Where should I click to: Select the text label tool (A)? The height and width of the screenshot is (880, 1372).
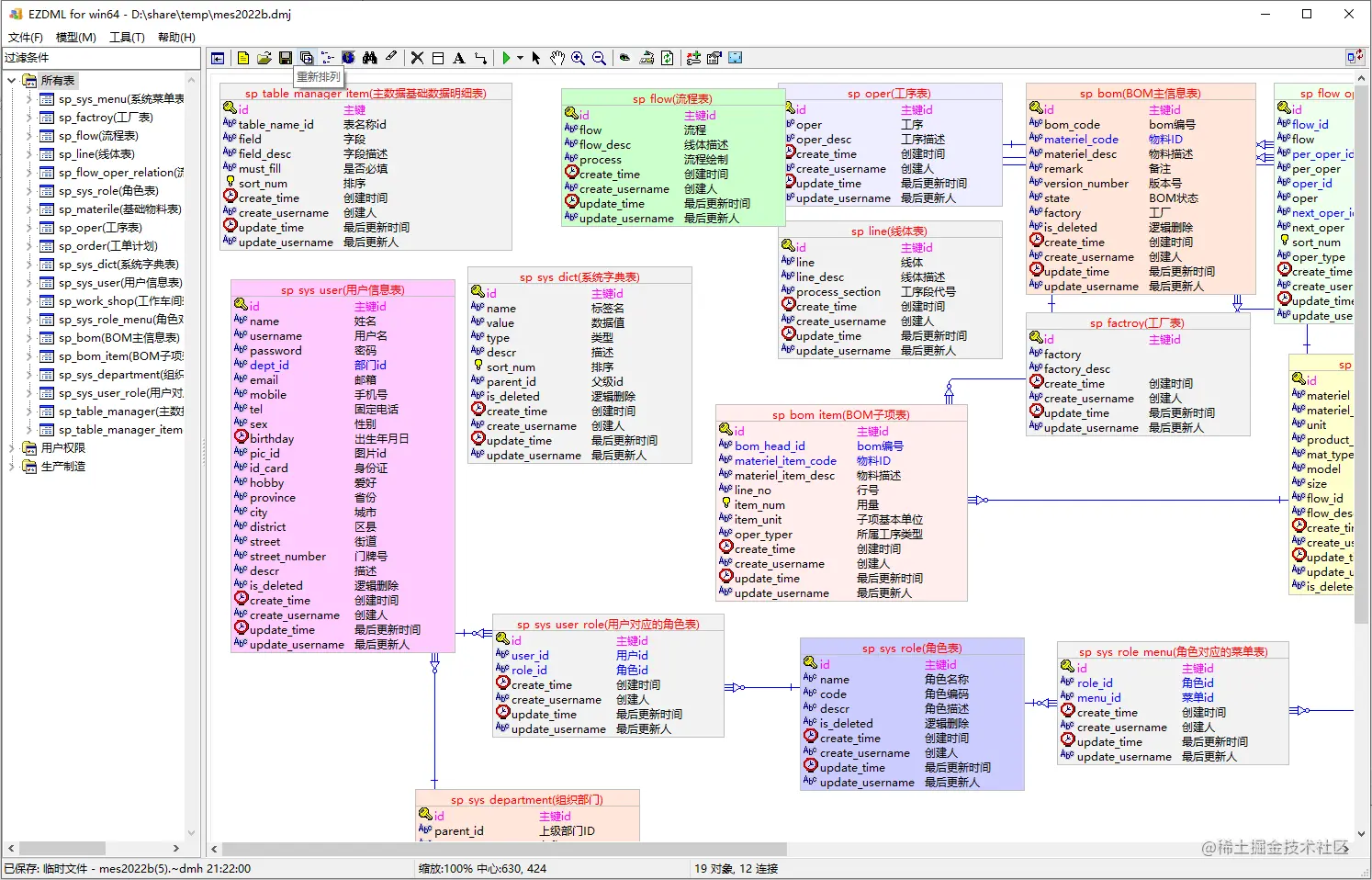tap(459, 58)
